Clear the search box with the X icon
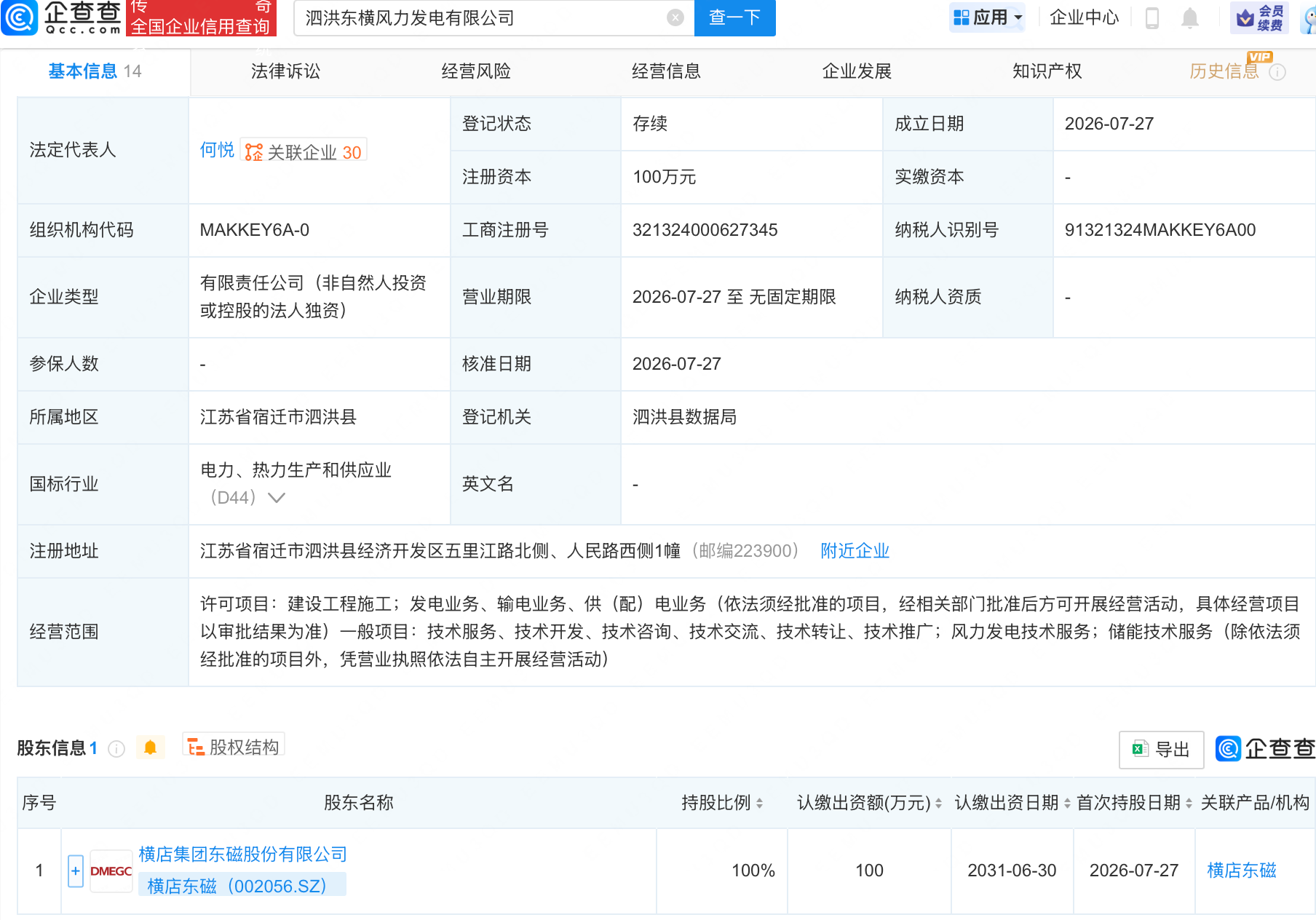This screenshot has width=1316, height=920. (675, 17)
